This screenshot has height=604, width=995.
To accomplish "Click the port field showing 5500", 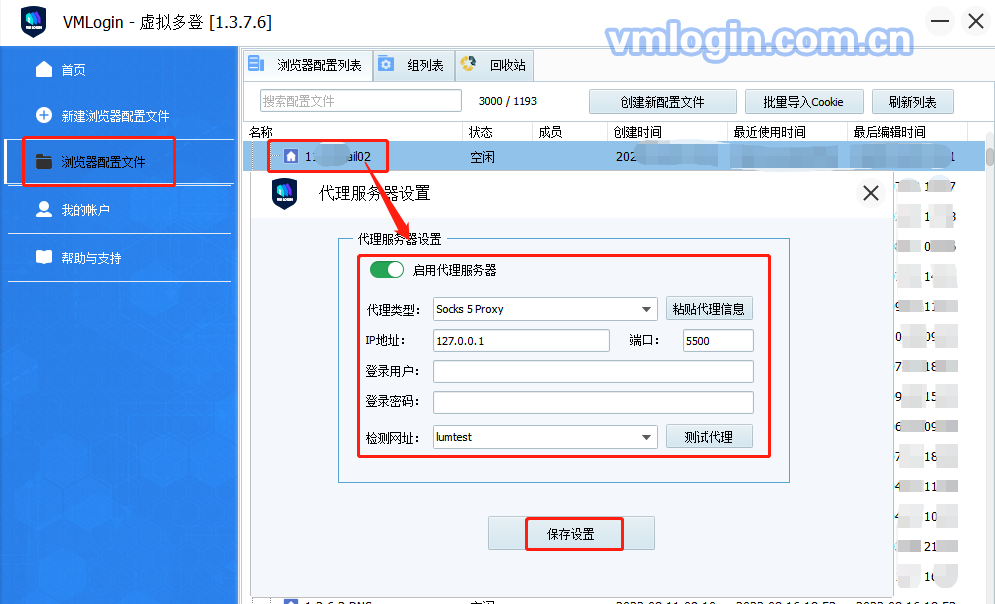I will (x=718, y=341).
